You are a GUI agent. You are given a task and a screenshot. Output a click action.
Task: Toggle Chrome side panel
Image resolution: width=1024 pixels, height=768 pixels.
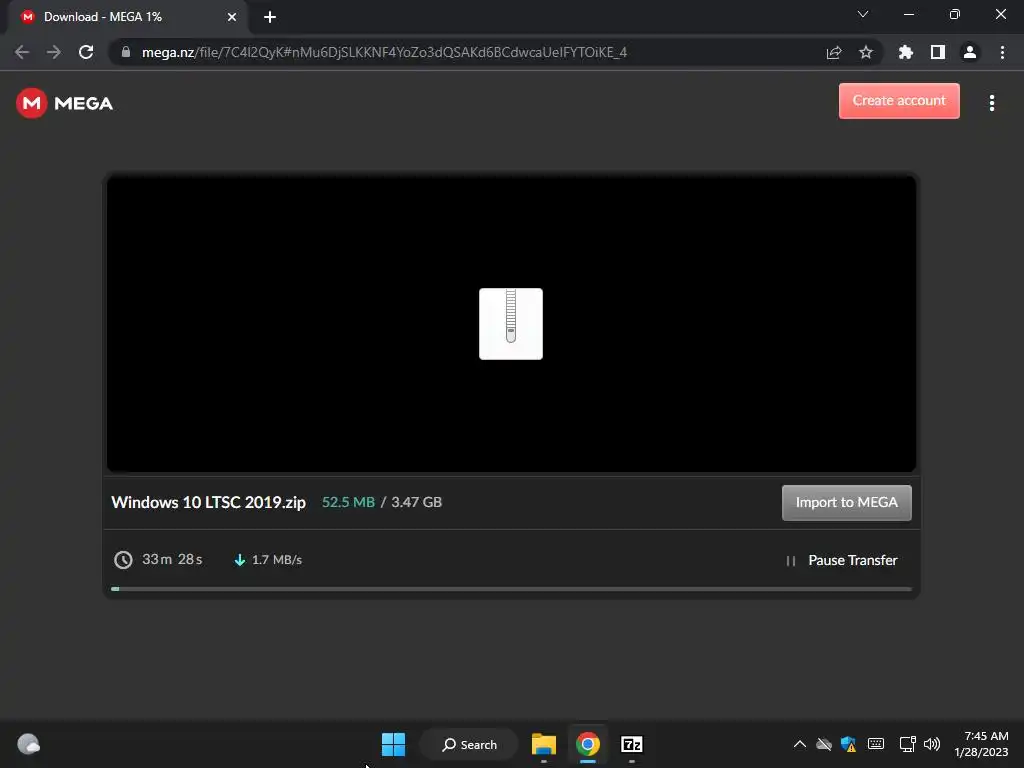point(938,52)
